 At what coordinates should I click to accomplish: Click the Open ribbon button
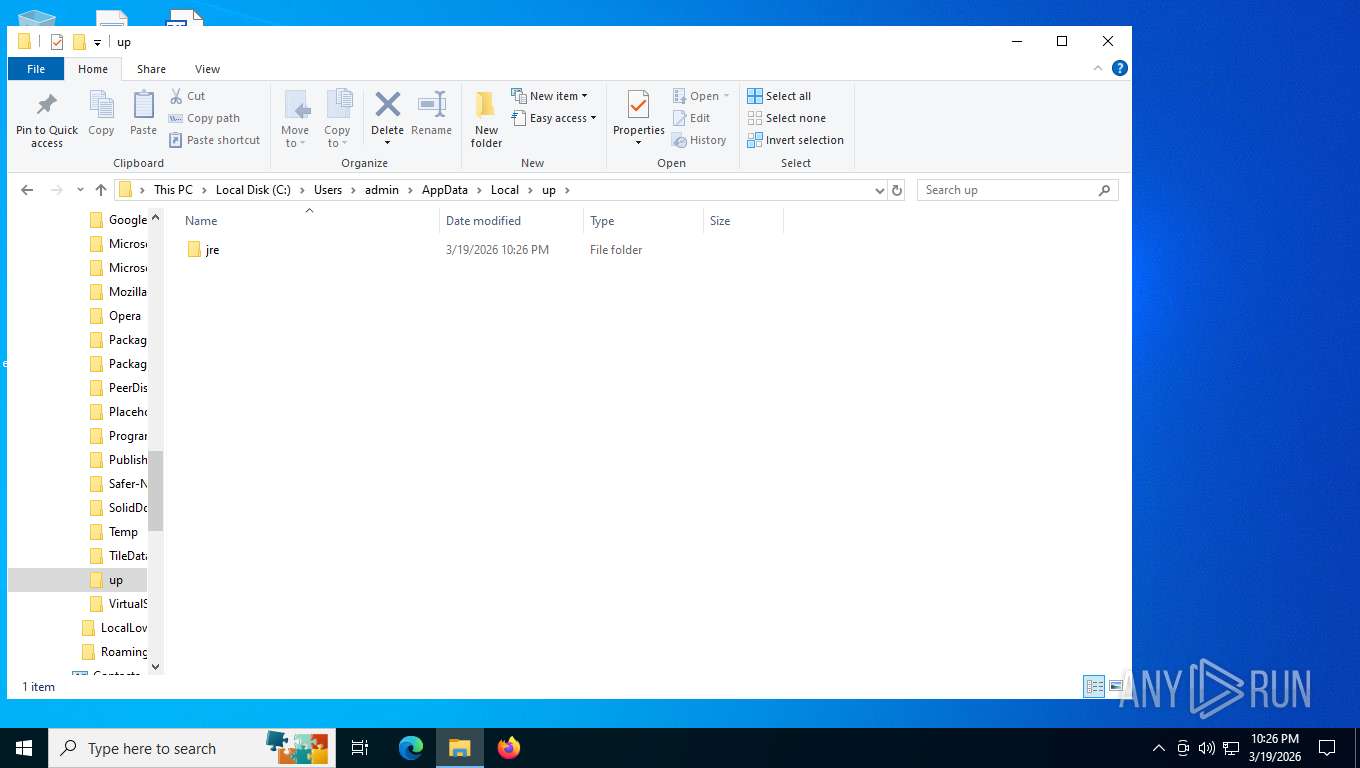701,96
